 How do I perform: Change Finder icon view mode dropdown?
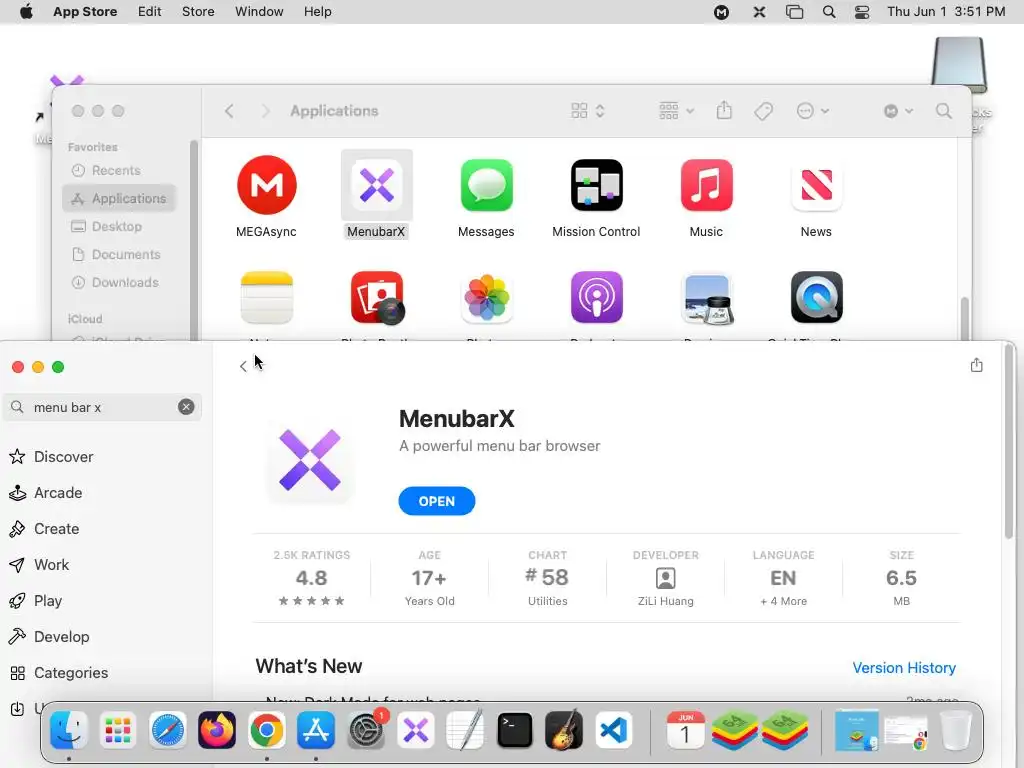point(588,111)
